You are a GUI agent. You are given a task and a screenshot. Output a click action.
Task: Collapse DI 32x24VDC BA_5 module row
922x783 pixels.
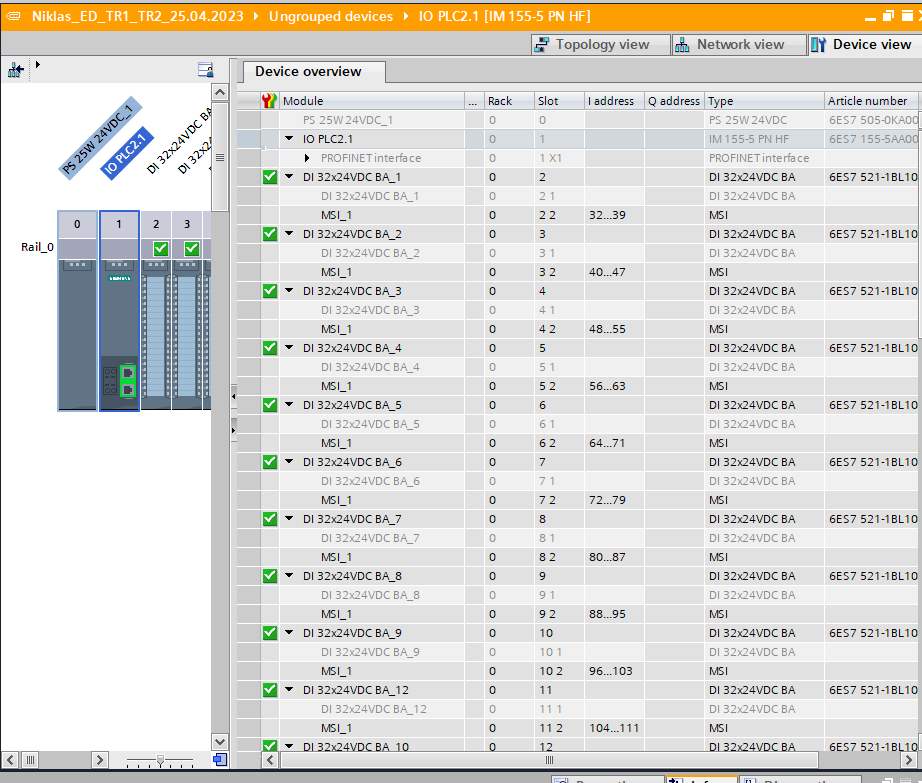(x=289, y=404)
